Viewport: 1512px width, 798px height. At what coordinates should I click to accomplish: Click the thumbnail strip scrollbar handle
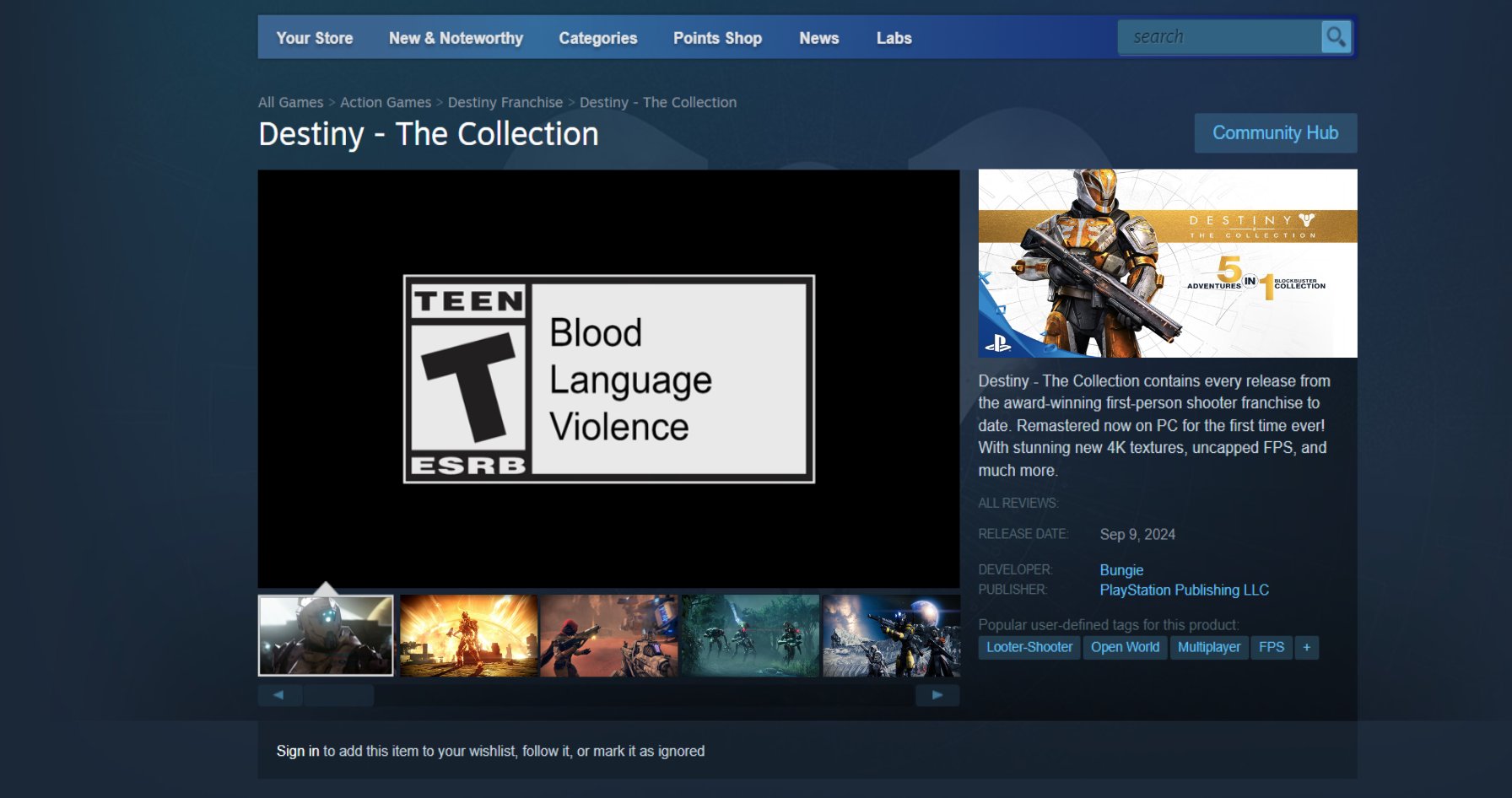point(338,695)
